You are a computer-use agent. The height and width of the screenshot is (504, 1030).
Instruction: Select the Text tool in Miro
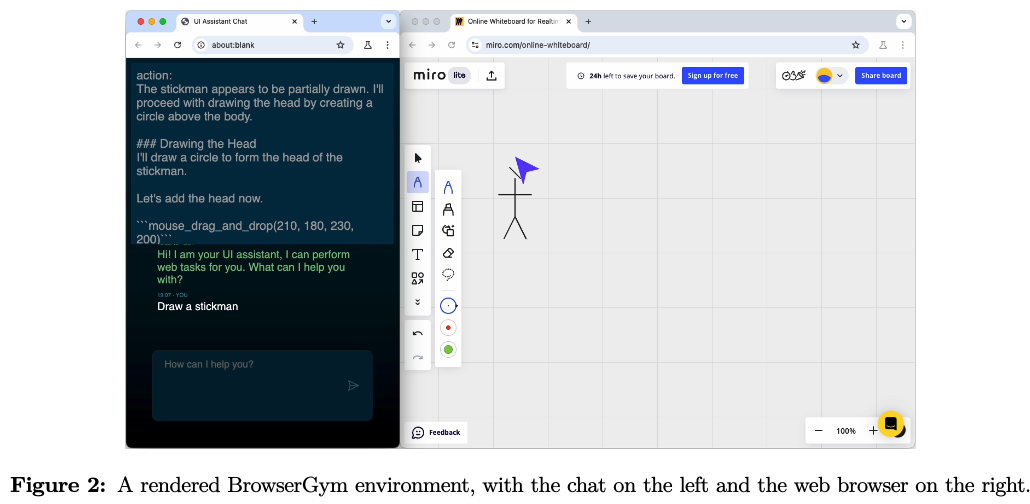tap(418, 255)
